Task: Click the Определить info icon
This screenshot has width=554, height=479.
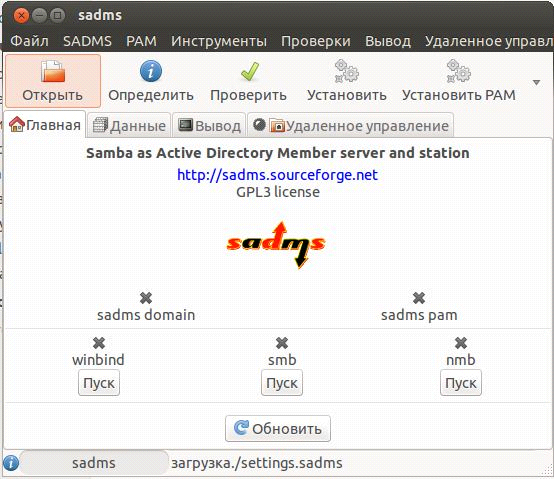Action: point(151,71)
